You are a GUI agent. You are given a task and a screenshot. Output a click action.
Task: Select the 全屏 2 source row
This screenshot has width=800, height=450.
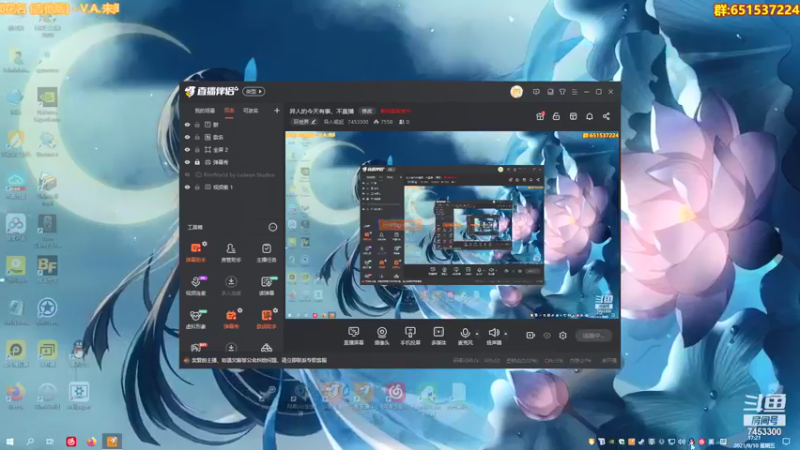[232, 149]
